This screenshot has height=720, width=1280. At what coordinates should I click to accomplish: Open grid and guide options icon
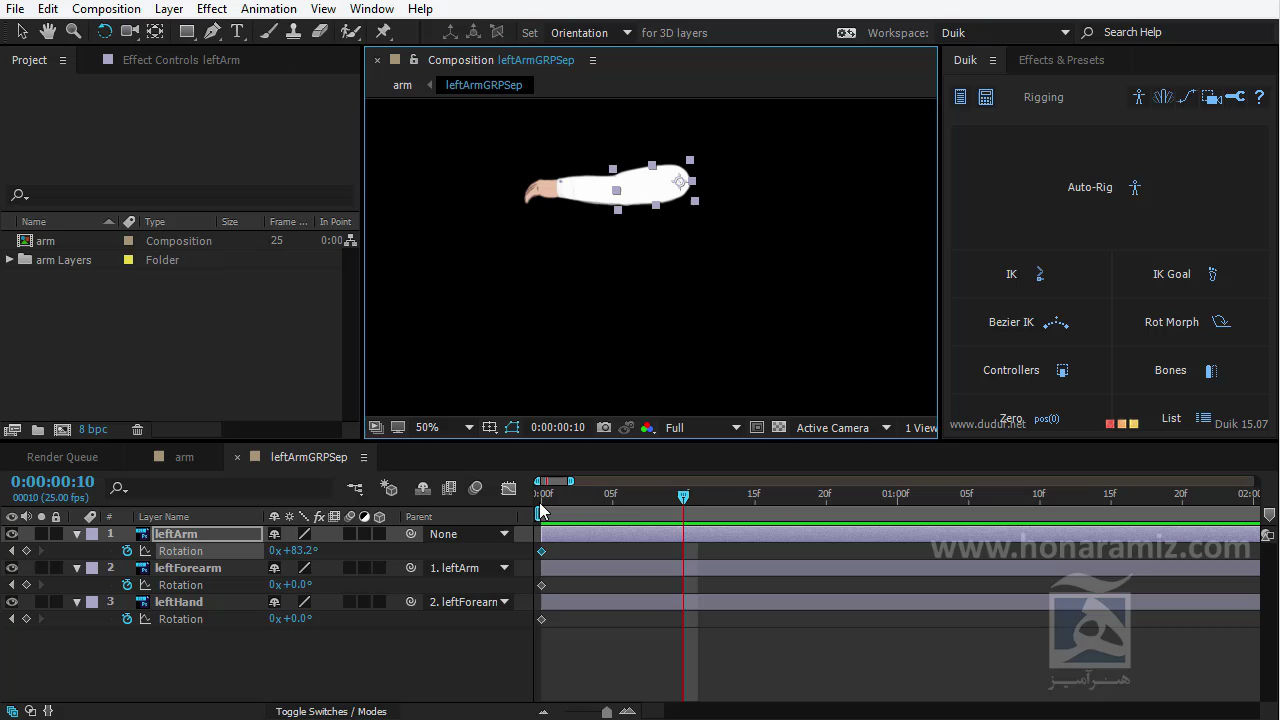[489, 427]
